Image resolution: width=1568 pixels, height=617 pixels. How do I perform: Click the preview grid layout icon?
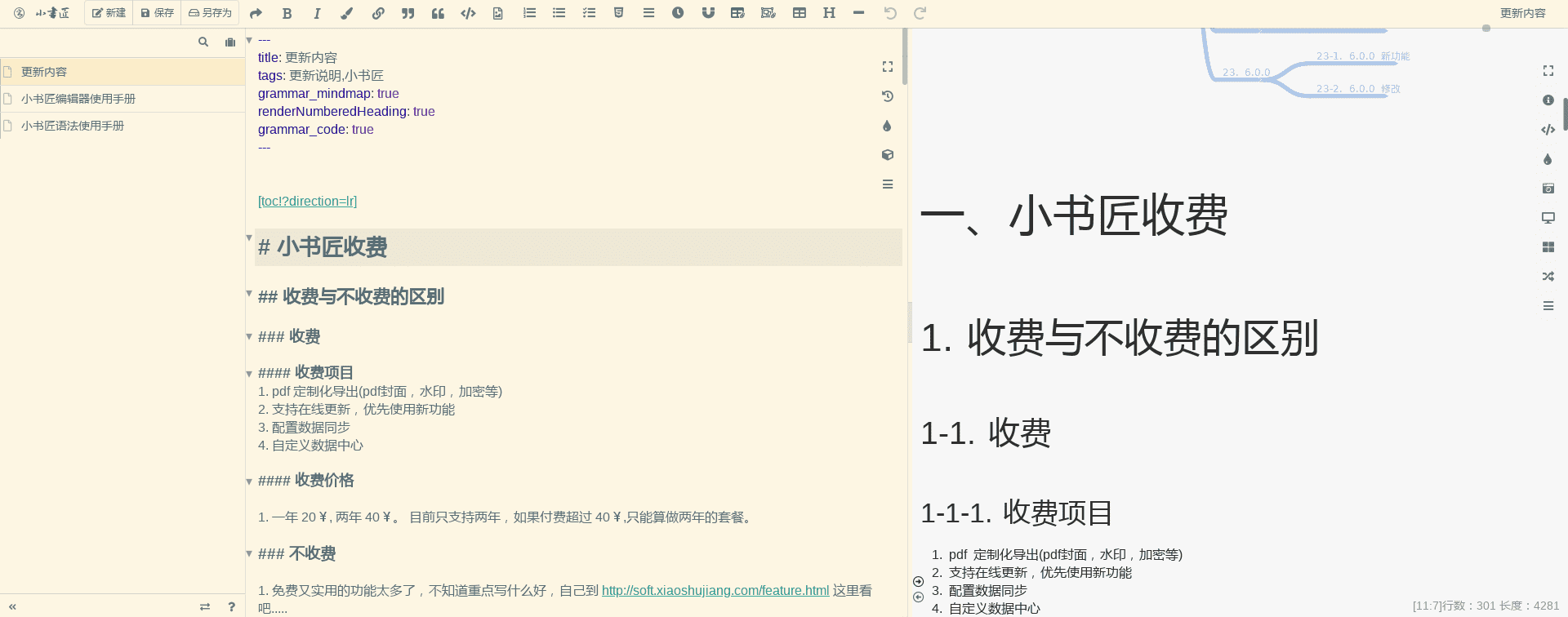tap(1548, 247)
